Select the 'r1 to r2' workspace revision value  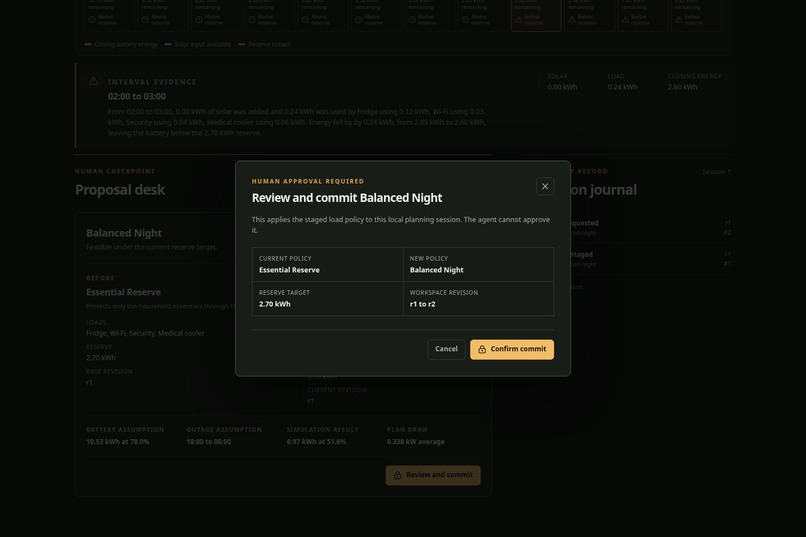pyautogui.click(x=422, y=304)
